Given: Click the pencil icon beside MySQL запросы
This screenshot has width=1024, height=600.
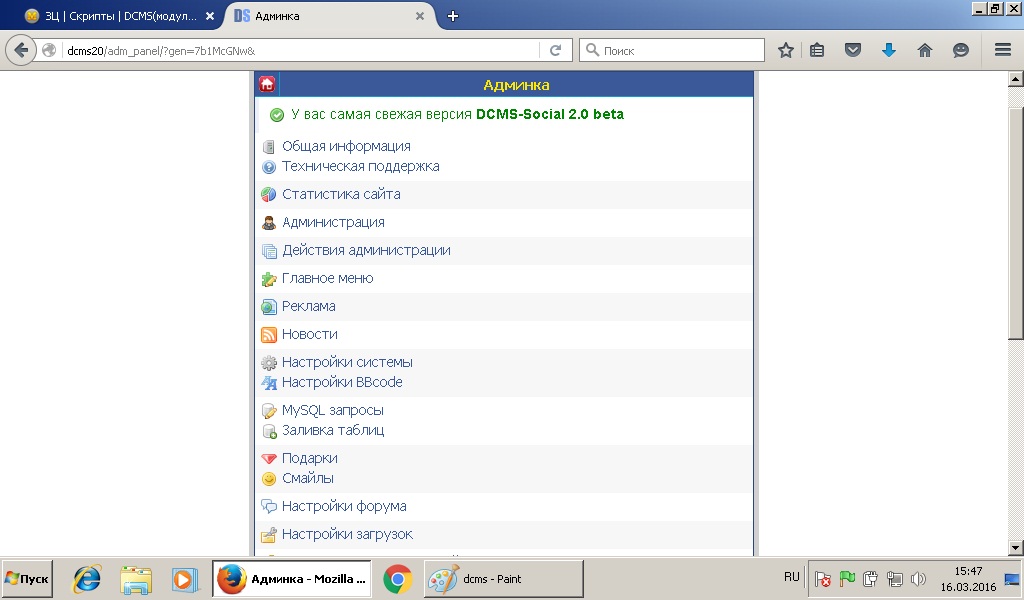Looking at the screenshot, I should pyautogui.click(x=268, y=411).
